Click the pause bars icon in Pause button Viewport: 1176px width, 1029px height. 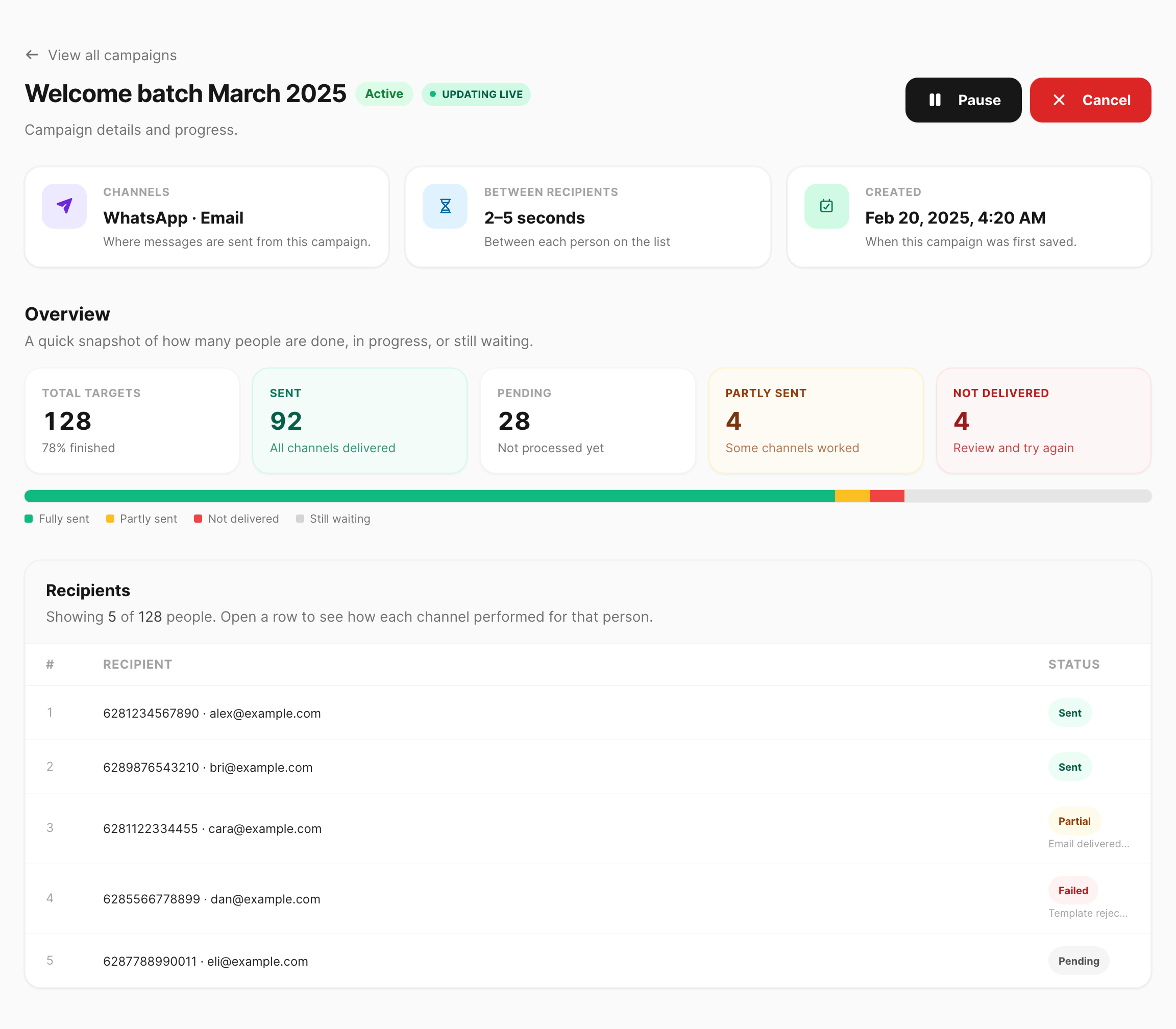tap(935, 100)
